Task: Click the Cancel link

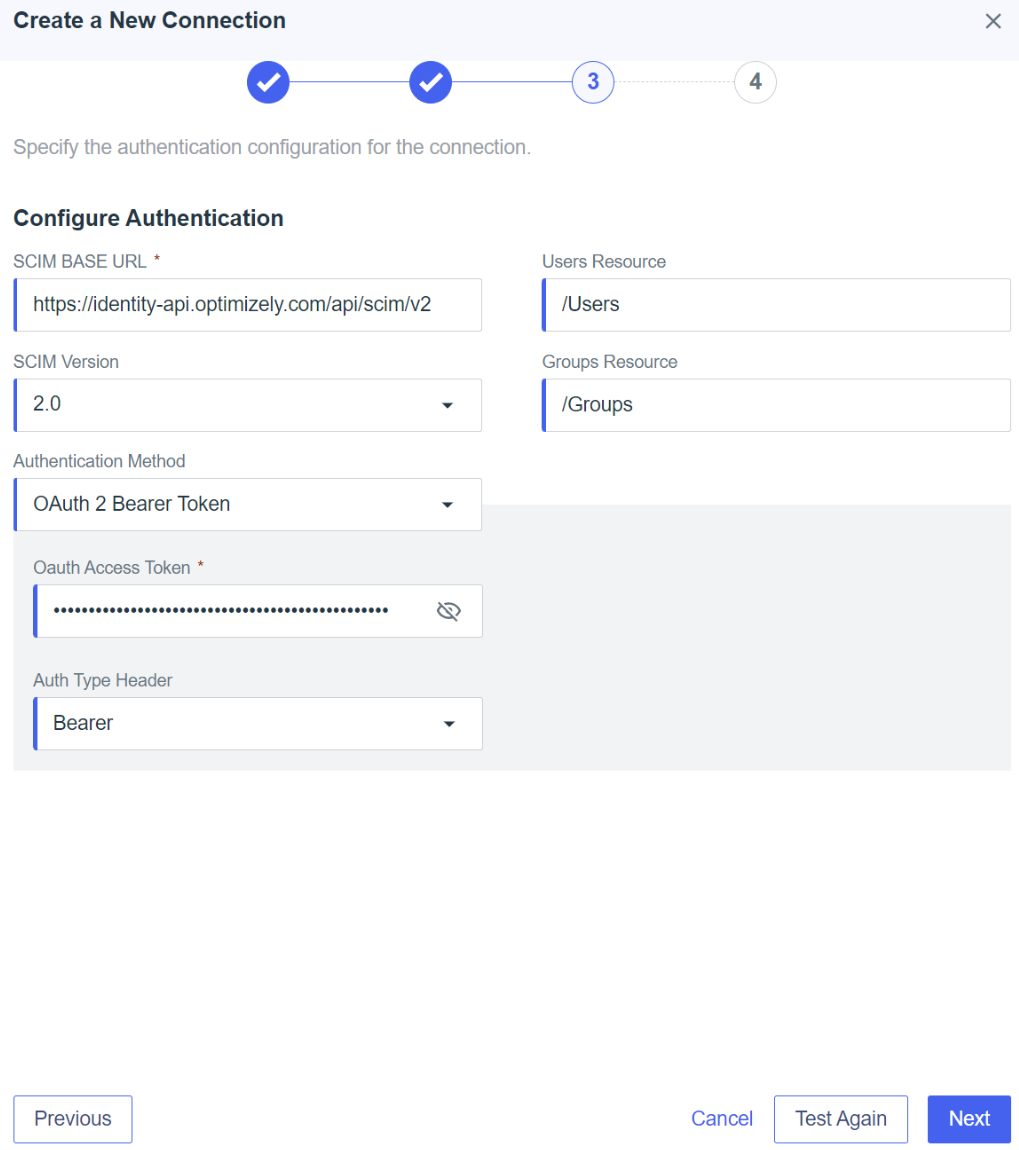Action: 722,1118
